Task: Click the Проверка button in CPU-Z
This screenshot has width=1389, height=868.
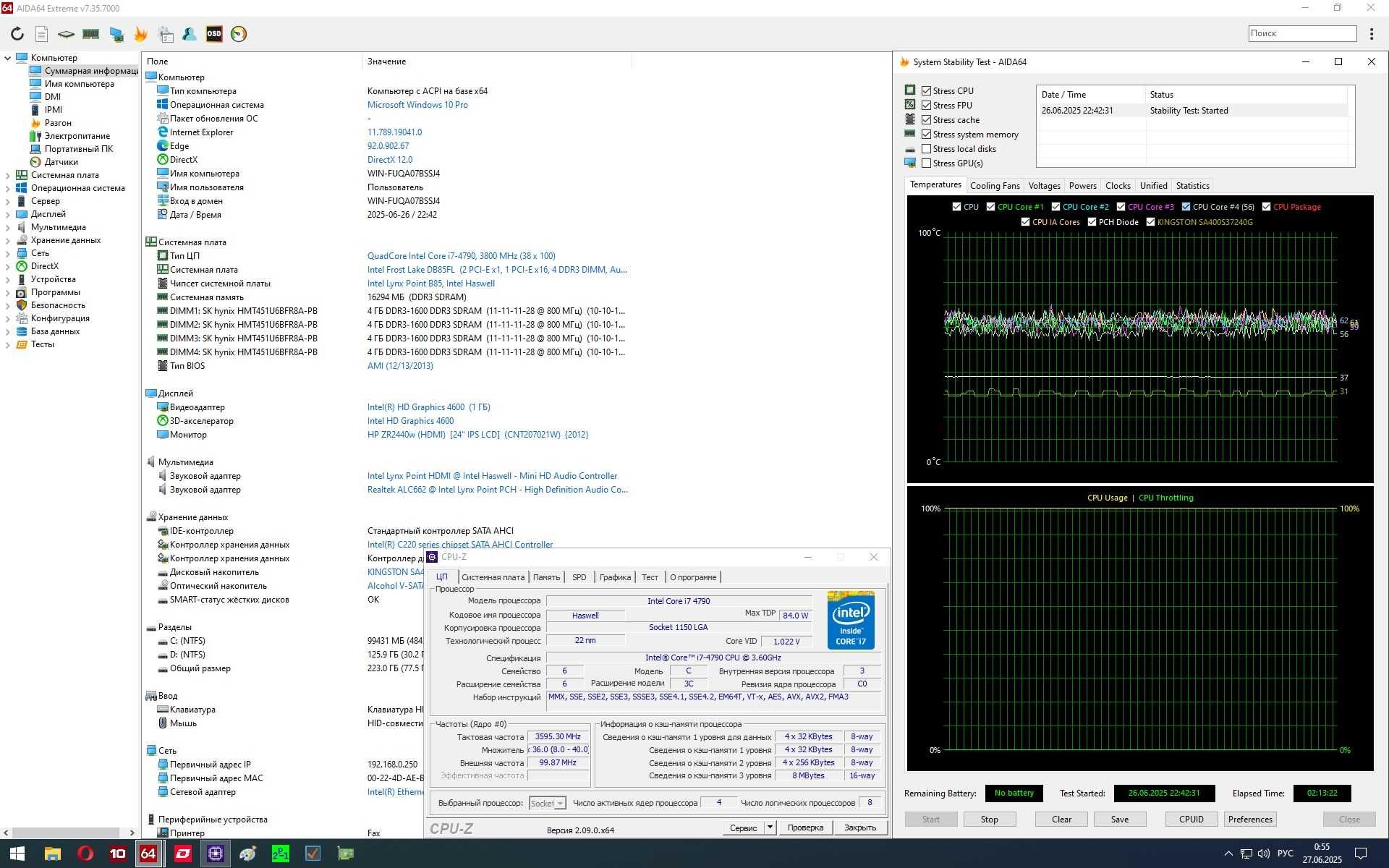Action: coord(805,827)
